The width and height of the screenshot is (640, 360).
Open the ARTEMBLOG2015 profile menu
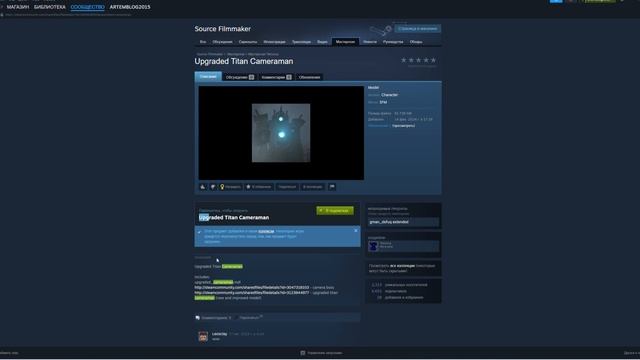tap(130, 7)
